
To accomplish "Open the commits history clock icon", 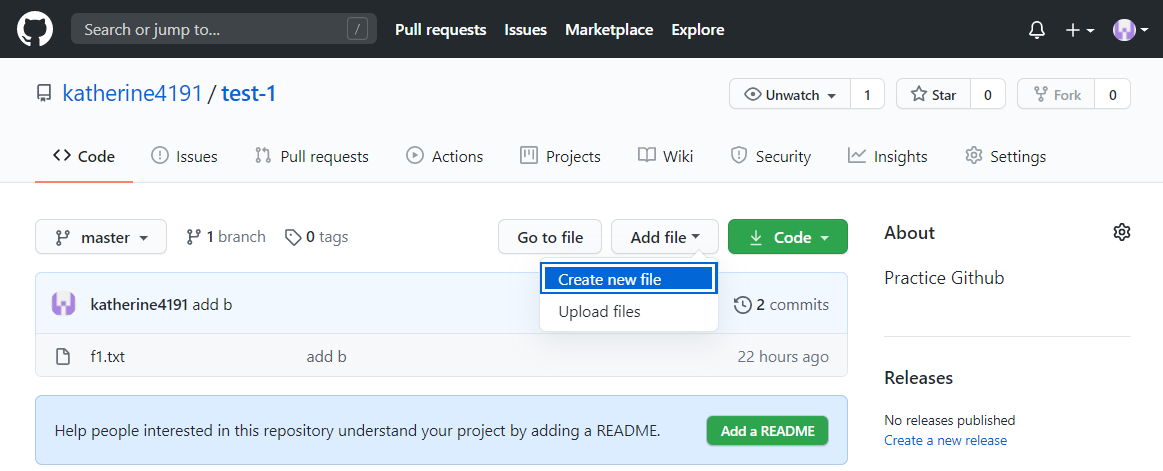I will [x=742, y=304].
